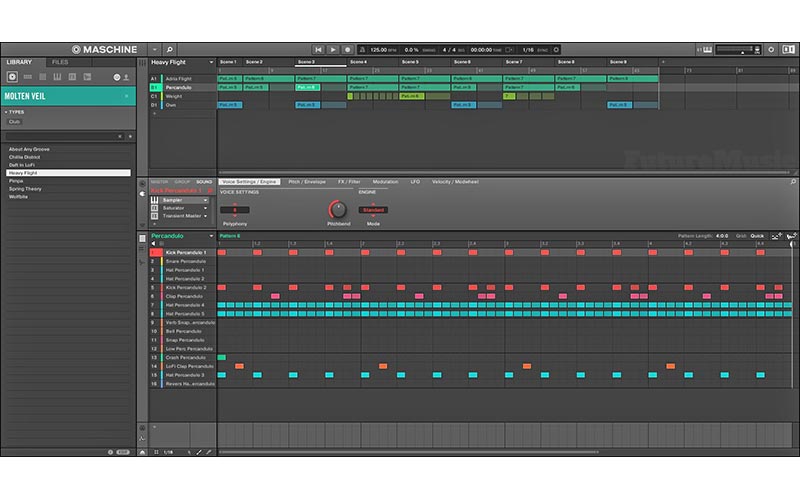Start playback with the Play button

333,49
